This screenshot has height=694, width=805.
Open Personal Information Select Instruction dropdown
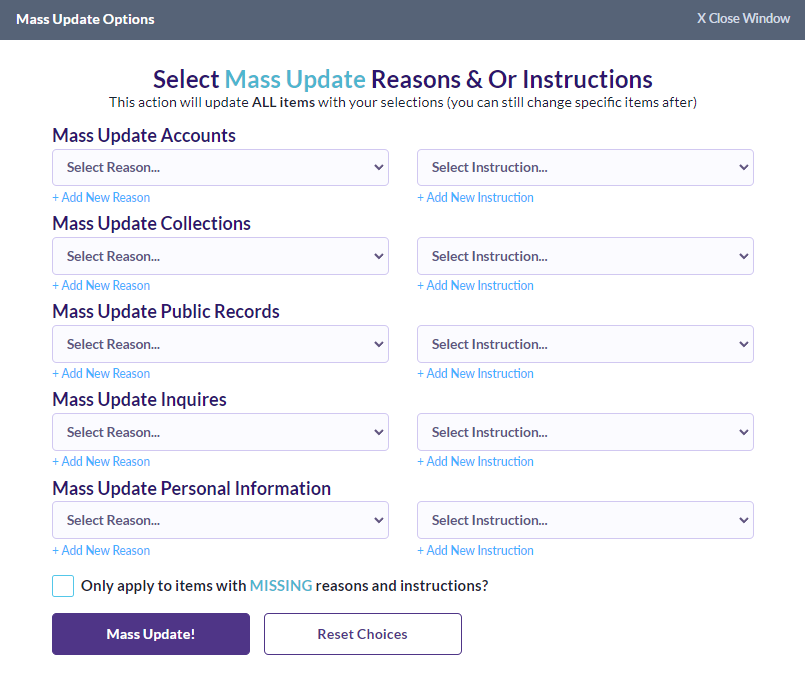tap(585, 520)
